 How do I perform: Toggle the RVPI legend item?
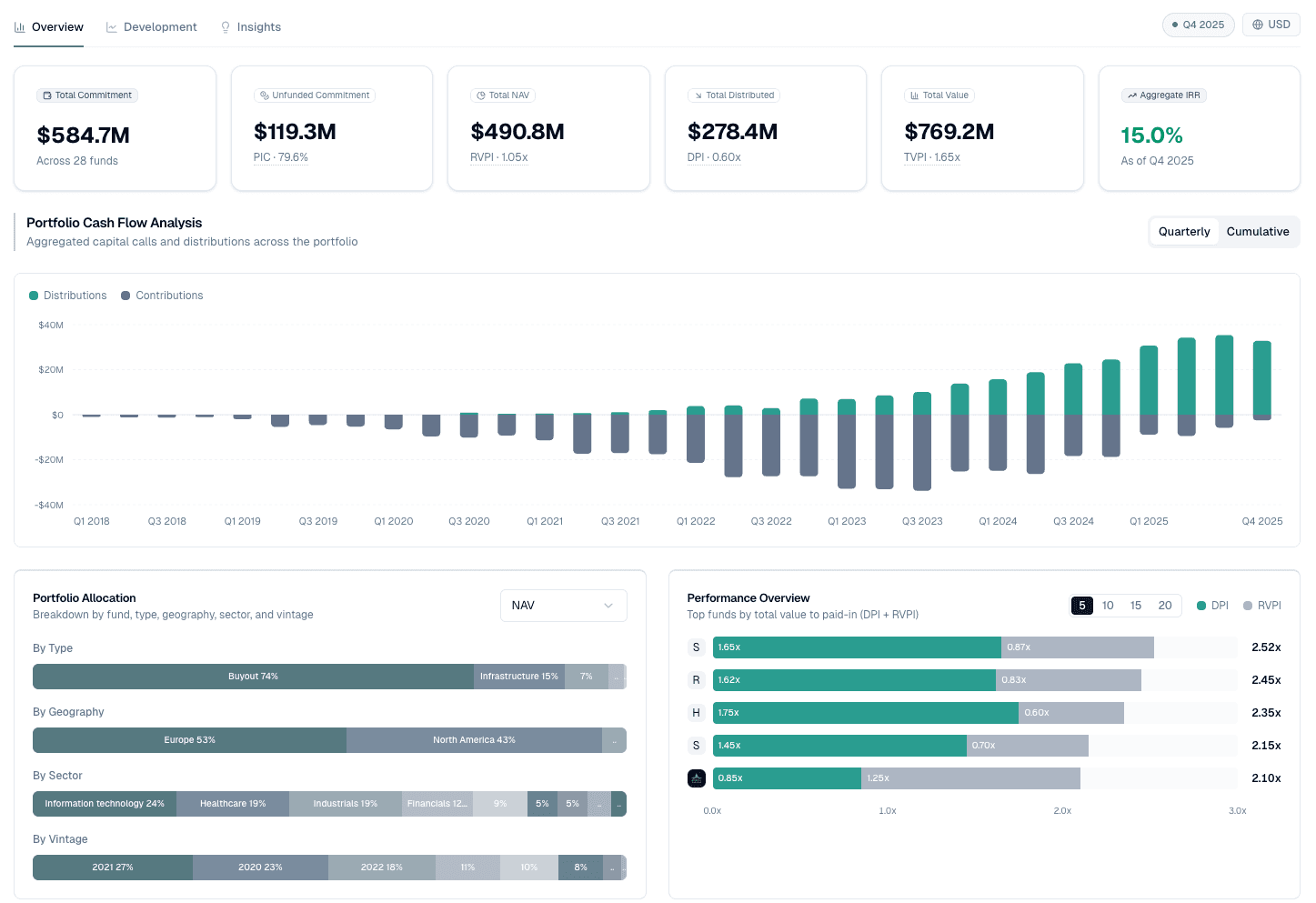point(1262,606)
